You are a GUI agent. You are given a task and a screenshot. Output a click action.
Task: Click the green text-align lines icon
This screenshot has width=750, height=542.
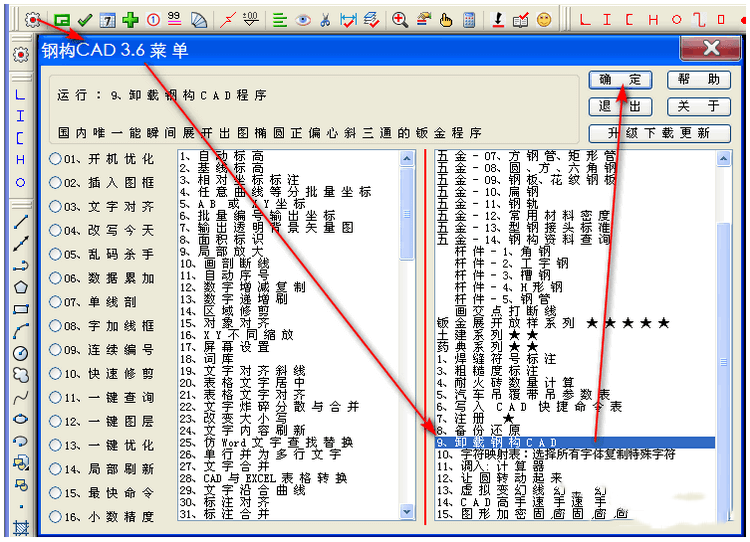[280, 20]
